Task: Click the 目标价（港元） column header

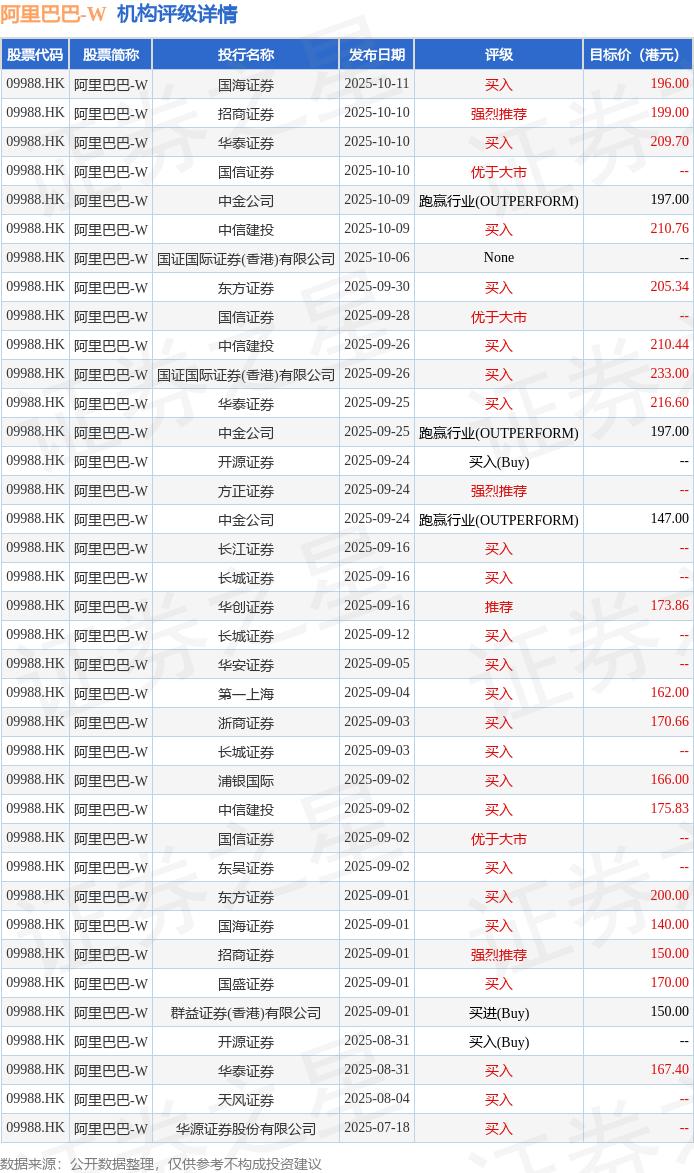Action: pyautogui.click(x=638, y=55)
